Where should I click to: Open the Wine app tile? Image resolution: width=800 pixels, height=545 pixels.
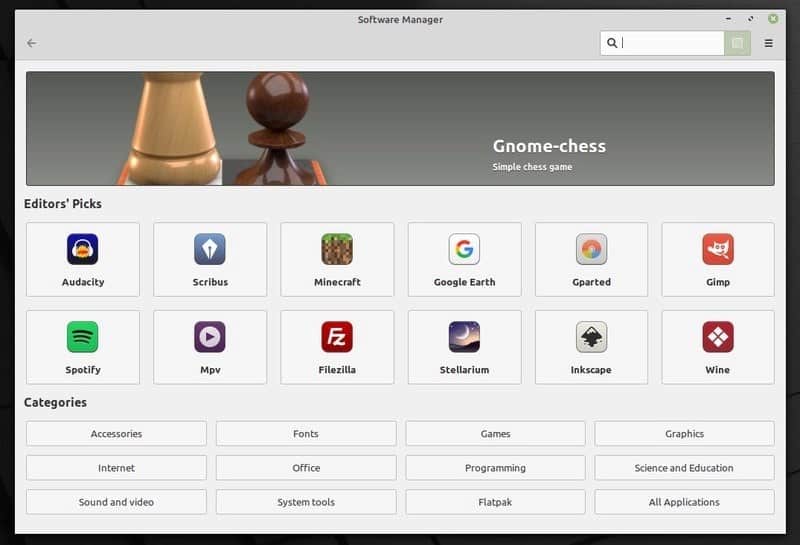click(x=718, y=338)
